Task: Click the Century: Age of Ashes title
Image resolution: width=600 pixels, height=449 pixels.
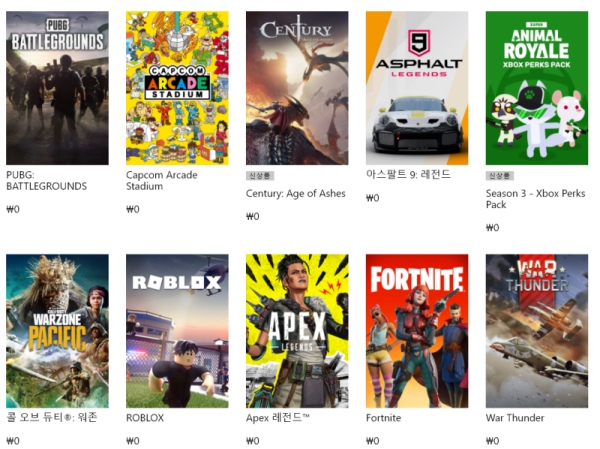Action: pyautogui.click(x=295, y=194)
